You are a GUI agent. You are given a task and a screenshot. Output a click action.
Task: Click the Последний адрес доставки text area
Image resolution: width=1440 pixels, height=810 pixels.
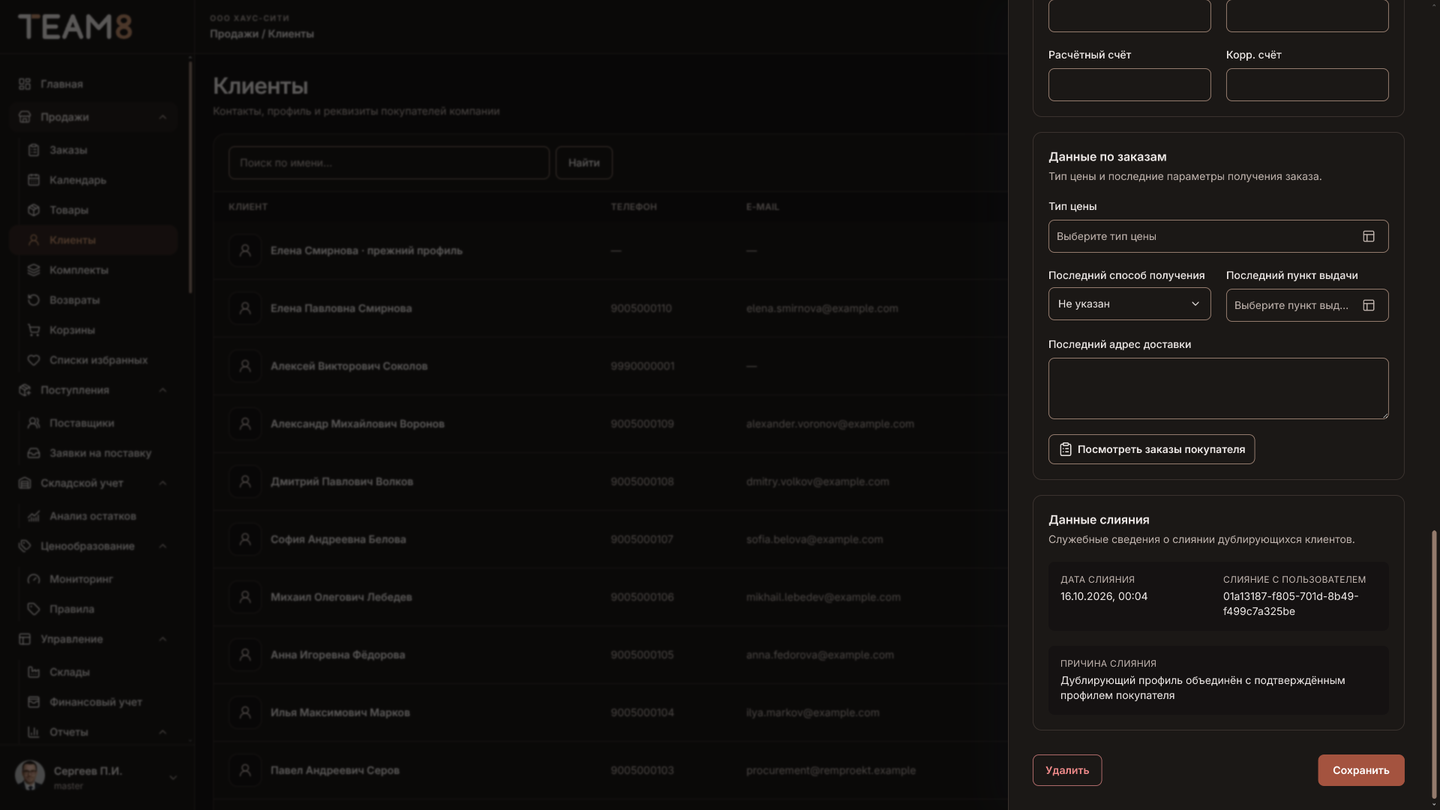1218,388
